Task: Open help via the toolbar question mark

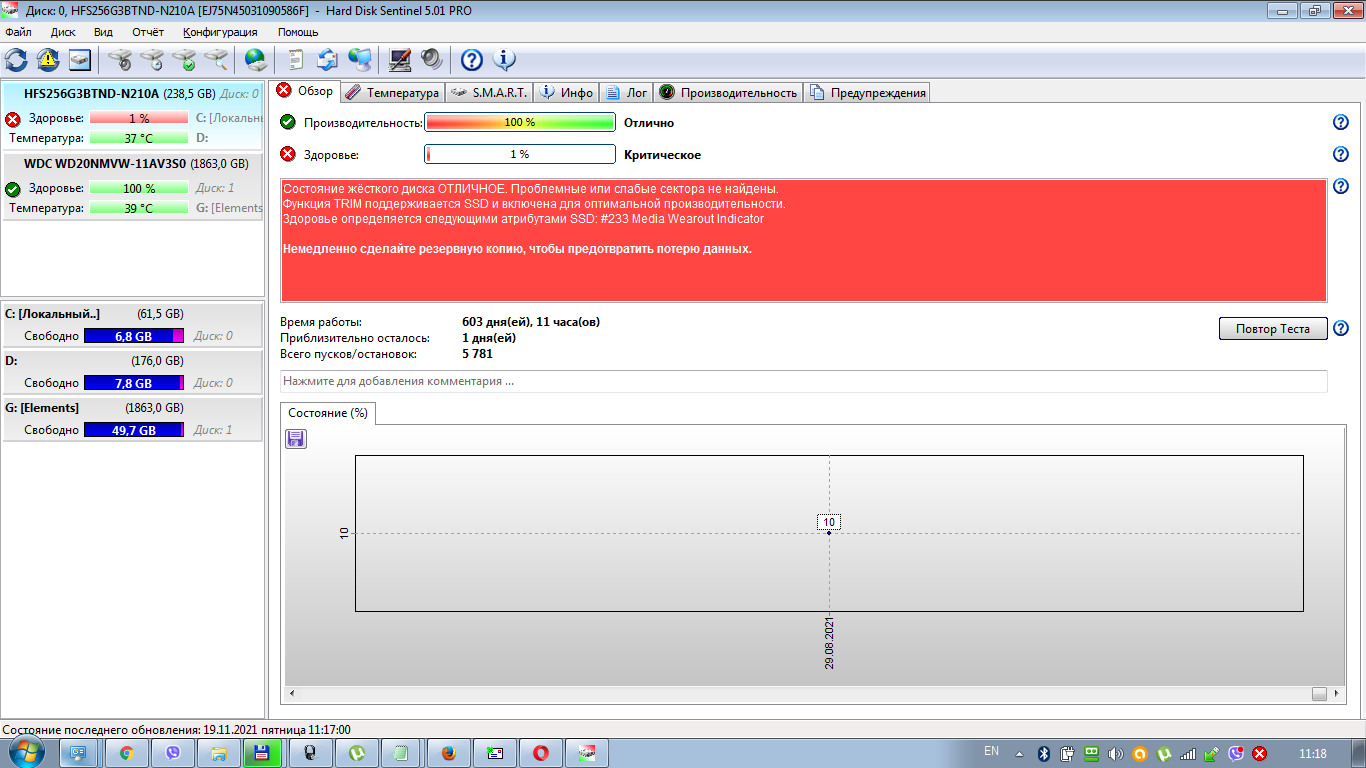Action: click(x=471, y=60)
